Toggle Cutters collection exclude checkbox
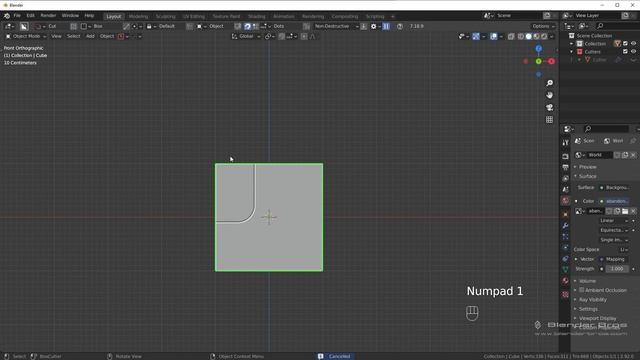The height and width of the screenshot is (360, 640). pos(625,52)
